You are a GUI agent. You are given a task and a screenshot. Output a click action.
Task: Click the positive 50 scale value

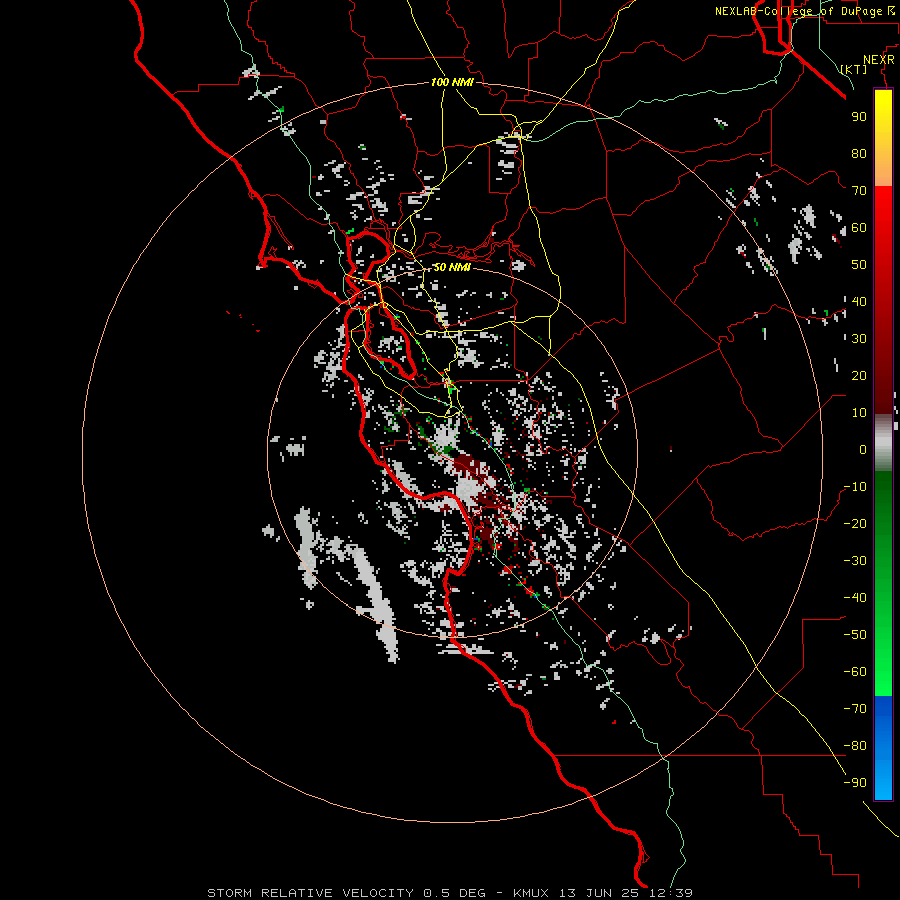pos(859,265)
